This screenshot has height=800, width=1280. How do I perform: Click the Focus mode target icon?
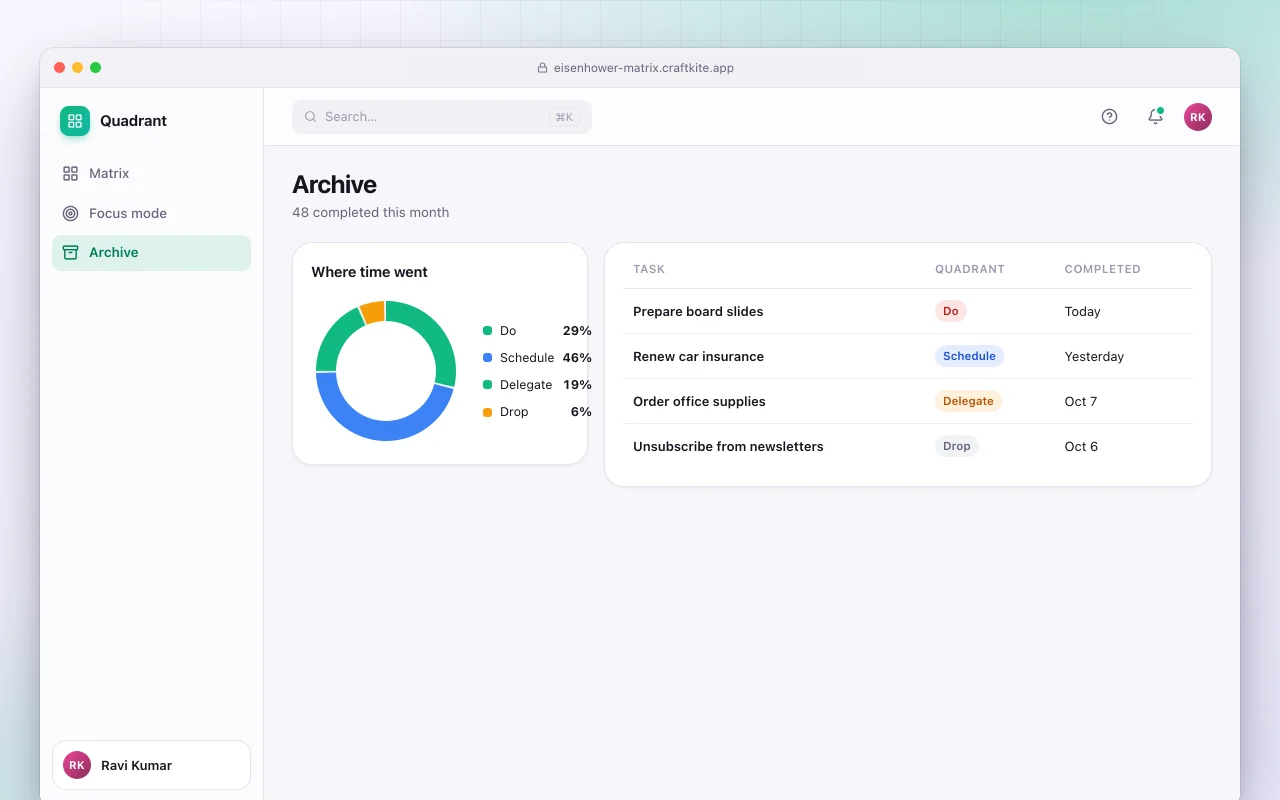tap(70, 213)
